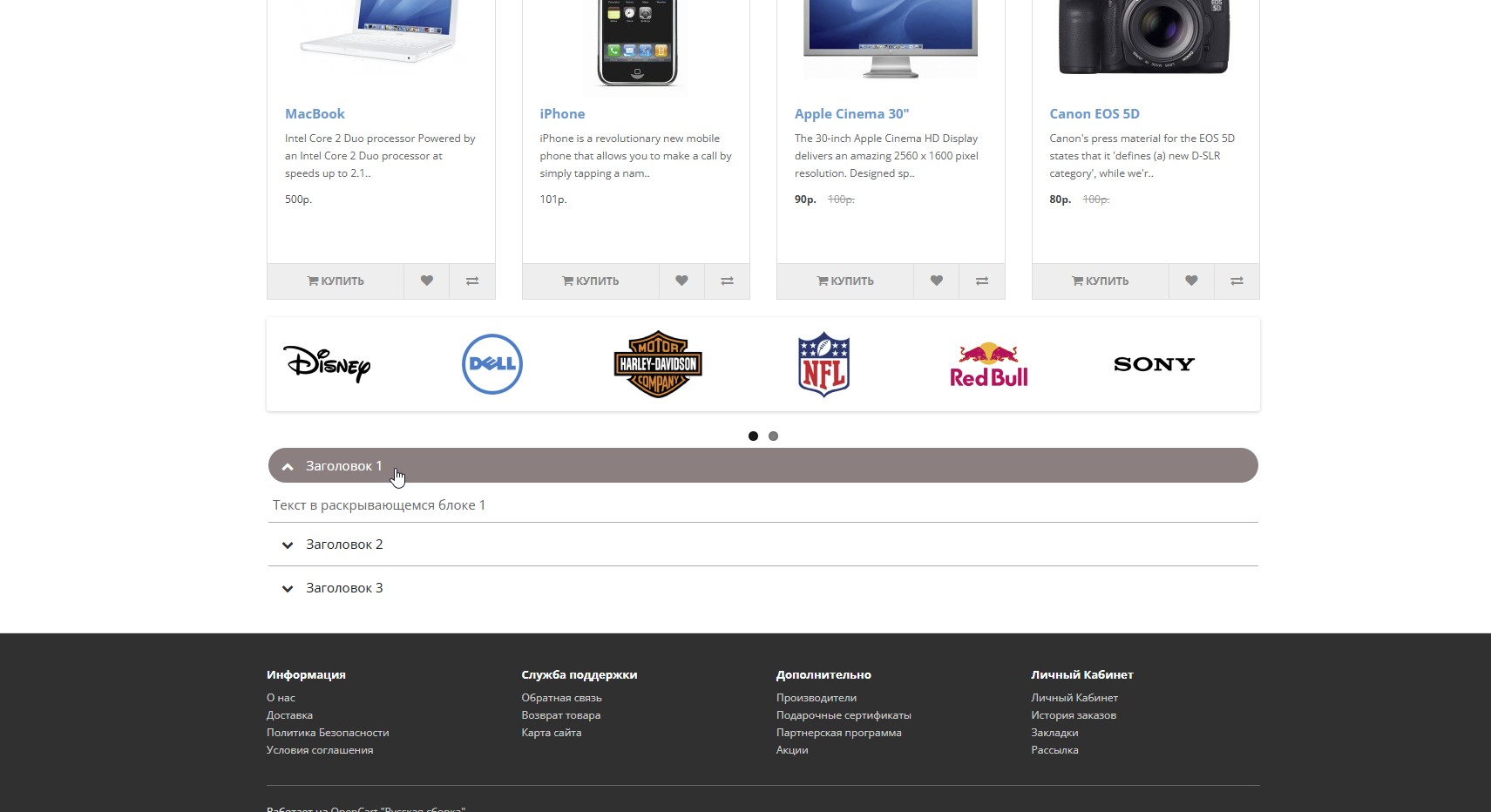The height and width of the screenshot is (812, 1491).
Task: Click Canon EOS 5D sale price 80р.
Action: (x=1060, y=200)
